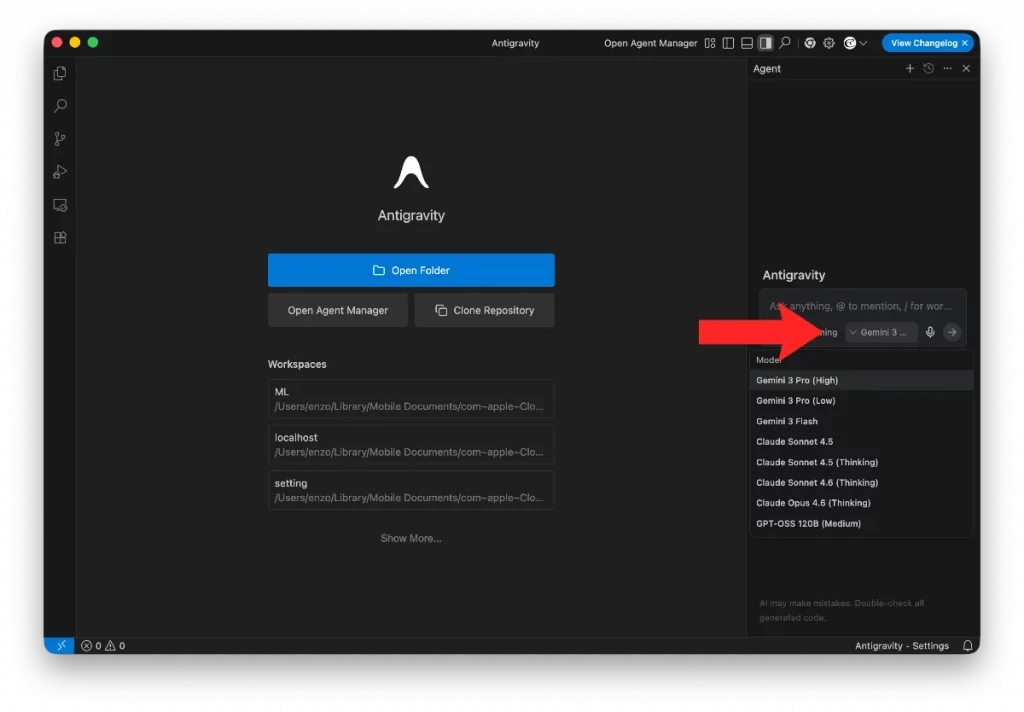Open the Extensions view in sidebar
This screenshot has height=712, width=1024.
tap(60, 238)
